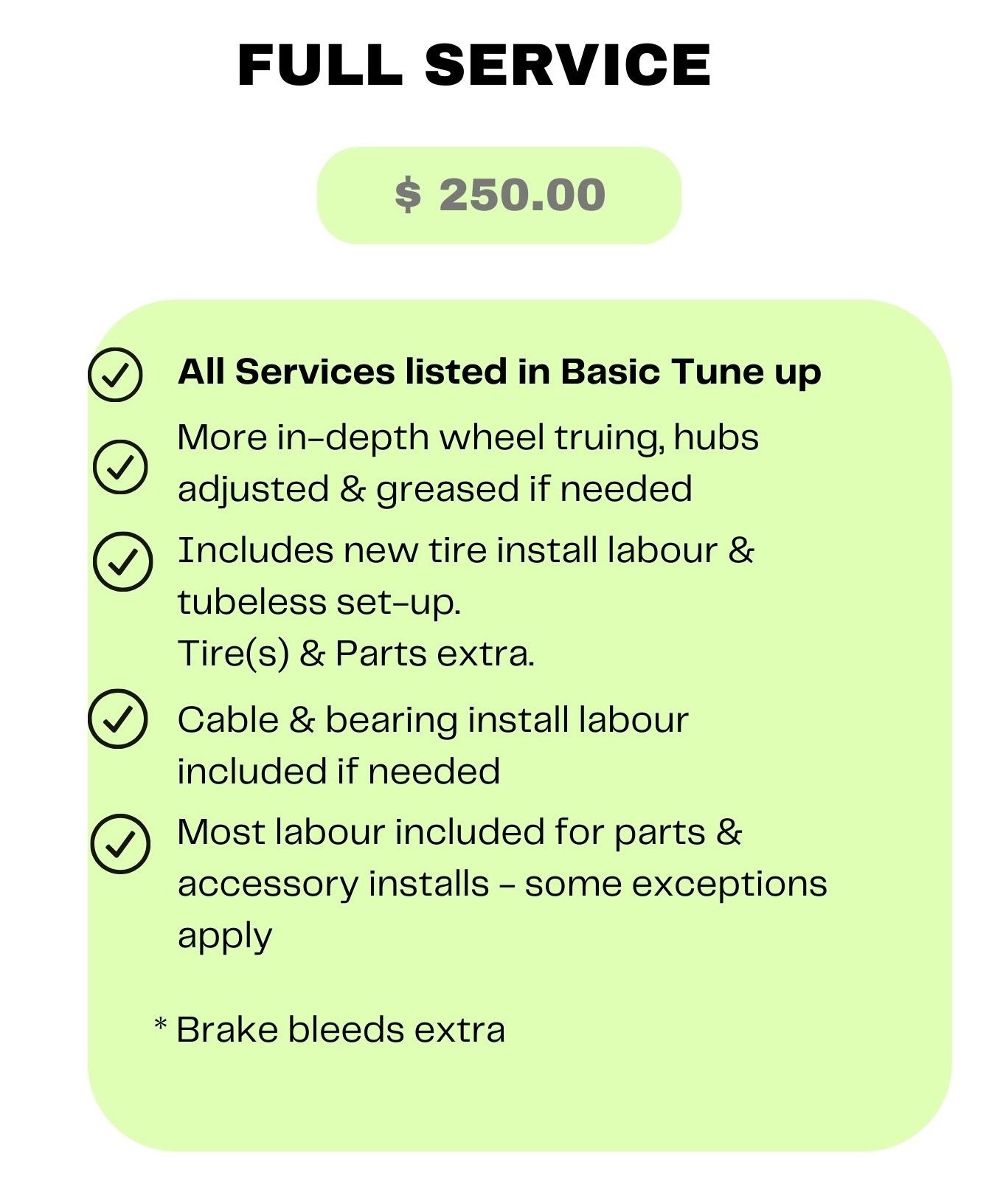This screenshot has height=1204, width=1003.
Task: Click 'More in-depth wheel truing, hubs' line
Action: (x=468, y=438)
